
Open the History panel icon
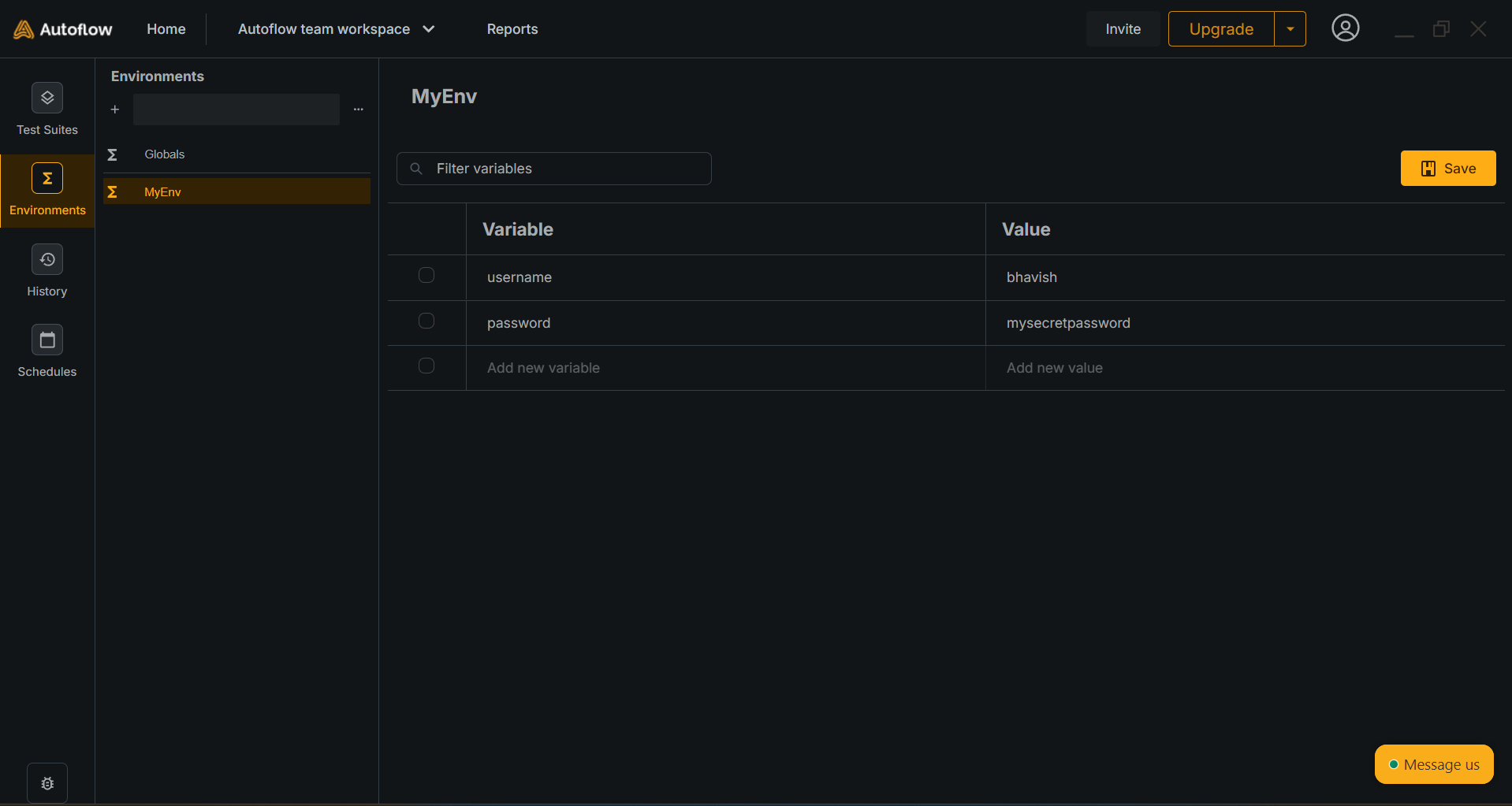[47, 260]
